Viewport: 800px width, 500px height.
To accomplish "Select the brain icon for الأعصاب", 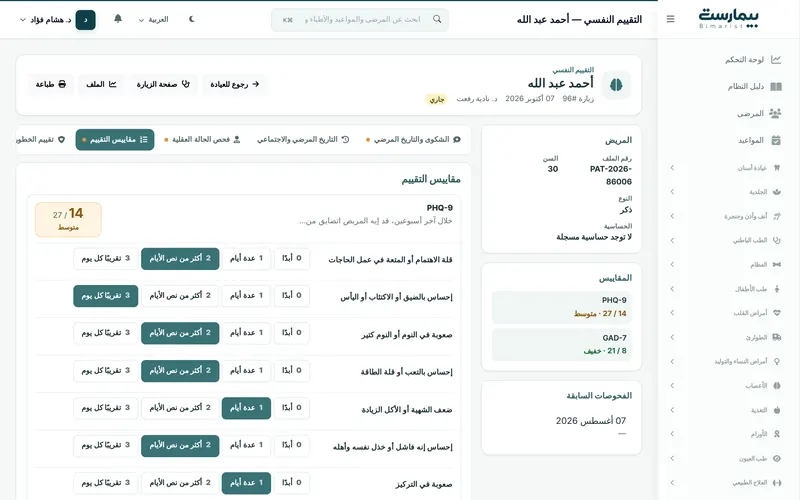I will point(777,386).
